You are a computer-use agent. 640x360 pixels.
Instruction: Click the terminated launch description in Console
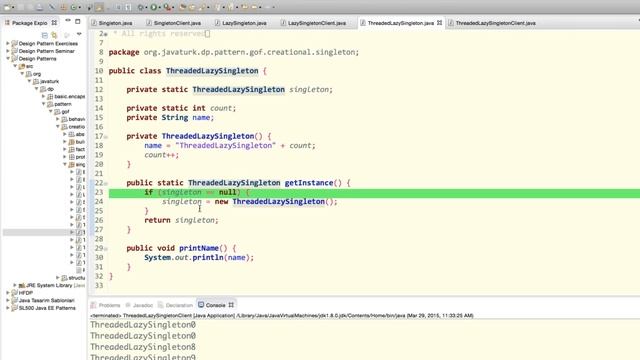pos(282,316)
